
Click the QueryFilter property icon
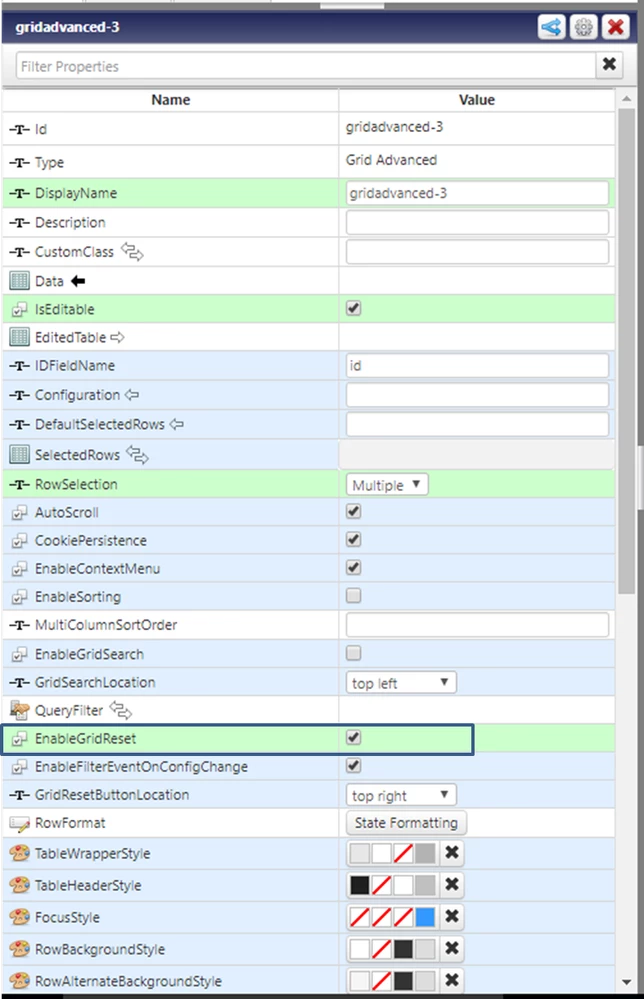click(20, 710)
